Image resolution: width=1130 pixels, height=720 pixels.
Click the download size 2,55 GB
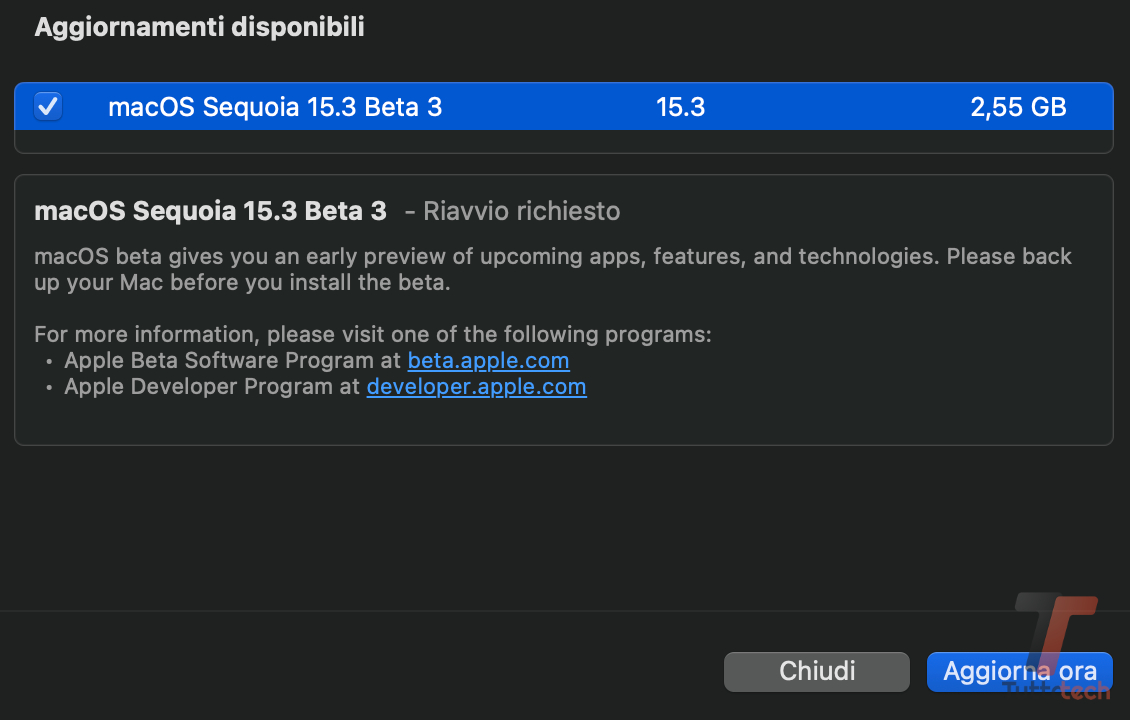pyautogui.click(x=1018, y=106)
